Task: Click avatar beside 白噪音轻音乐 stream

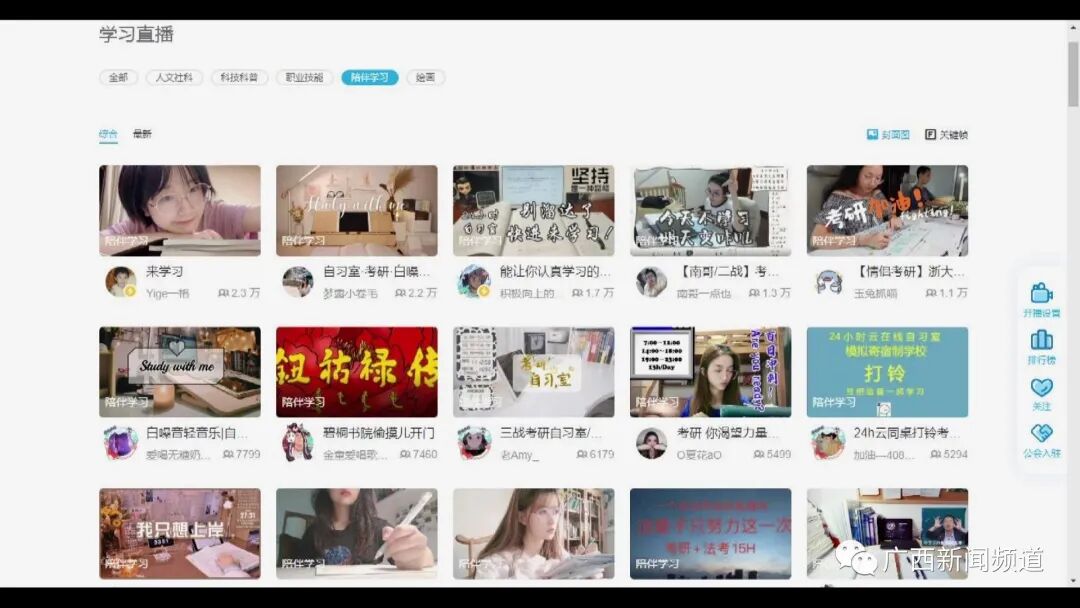Action: click(x=121, y=443)
